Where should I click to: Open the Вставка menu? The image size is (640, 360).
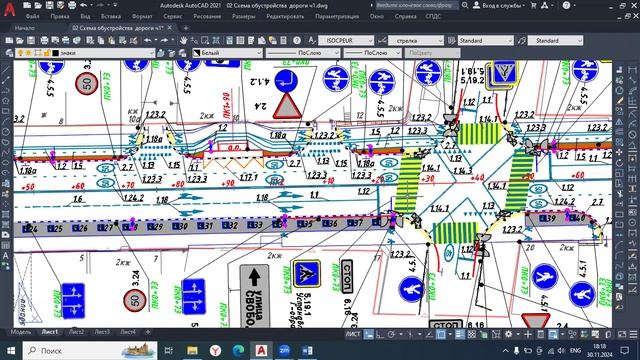(x=111, y=16)
